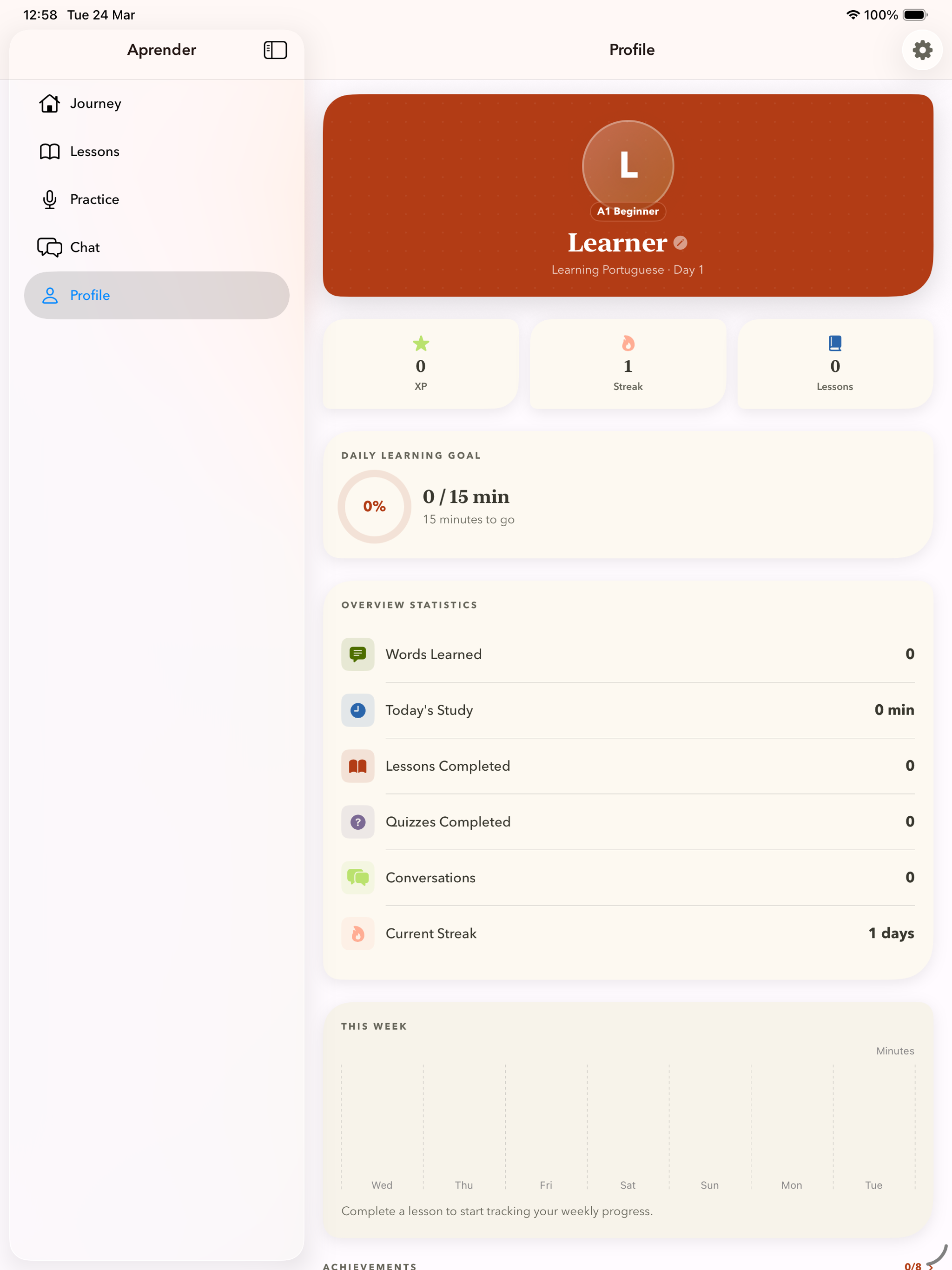
Task: Tap 'Learning Portuguese · Day 1' subtitle
Action: pos(628,270)
